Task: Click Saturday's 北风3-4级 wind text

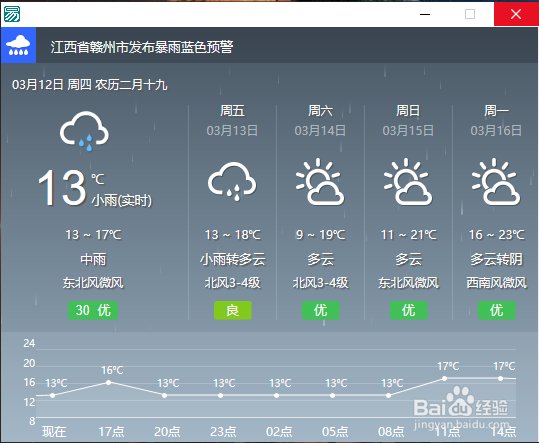Action: click(321, 283)
